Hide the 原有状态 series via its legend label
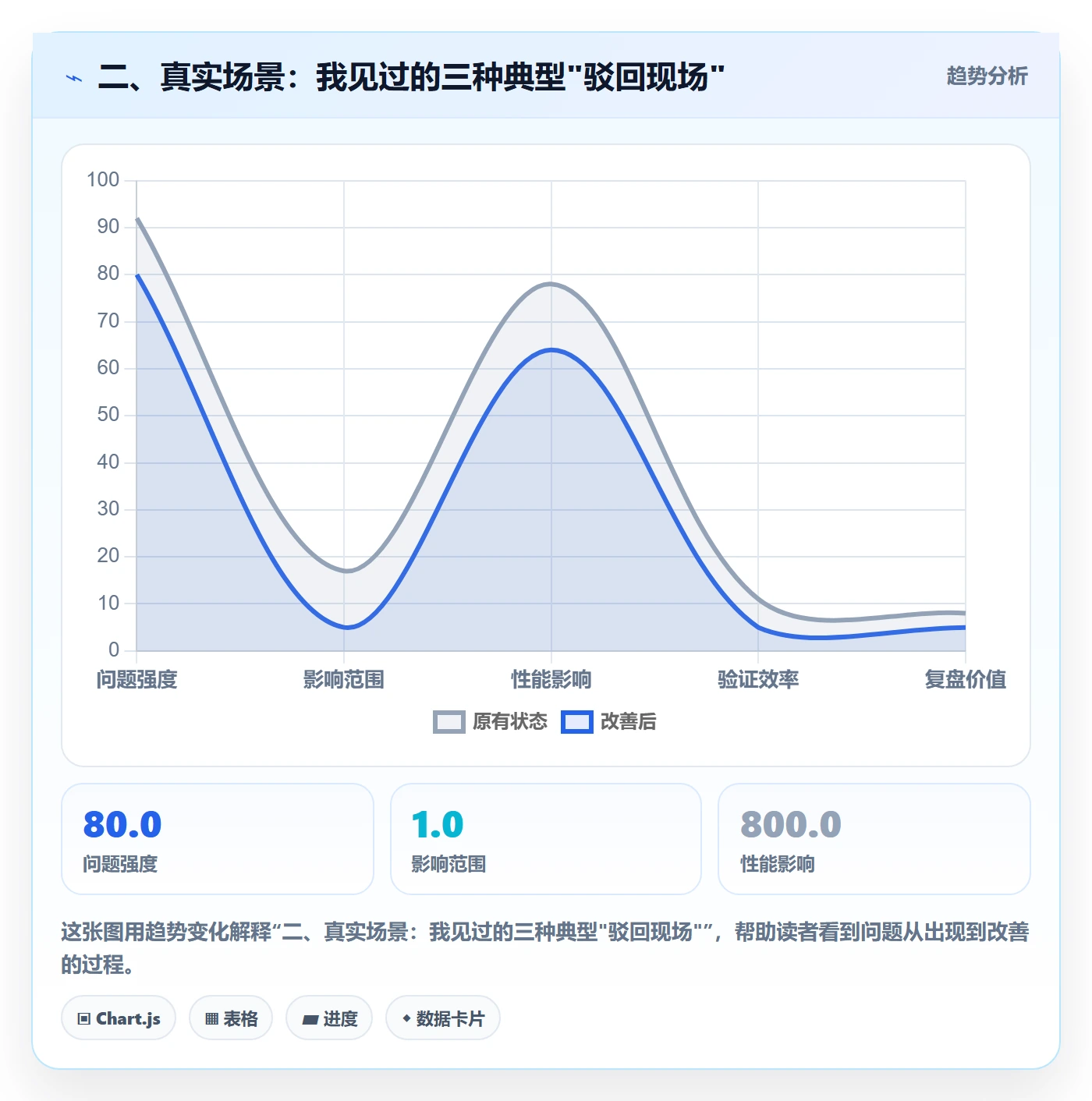The width and height of the screenshot is (1092, 1101). [x=510, y=722]
